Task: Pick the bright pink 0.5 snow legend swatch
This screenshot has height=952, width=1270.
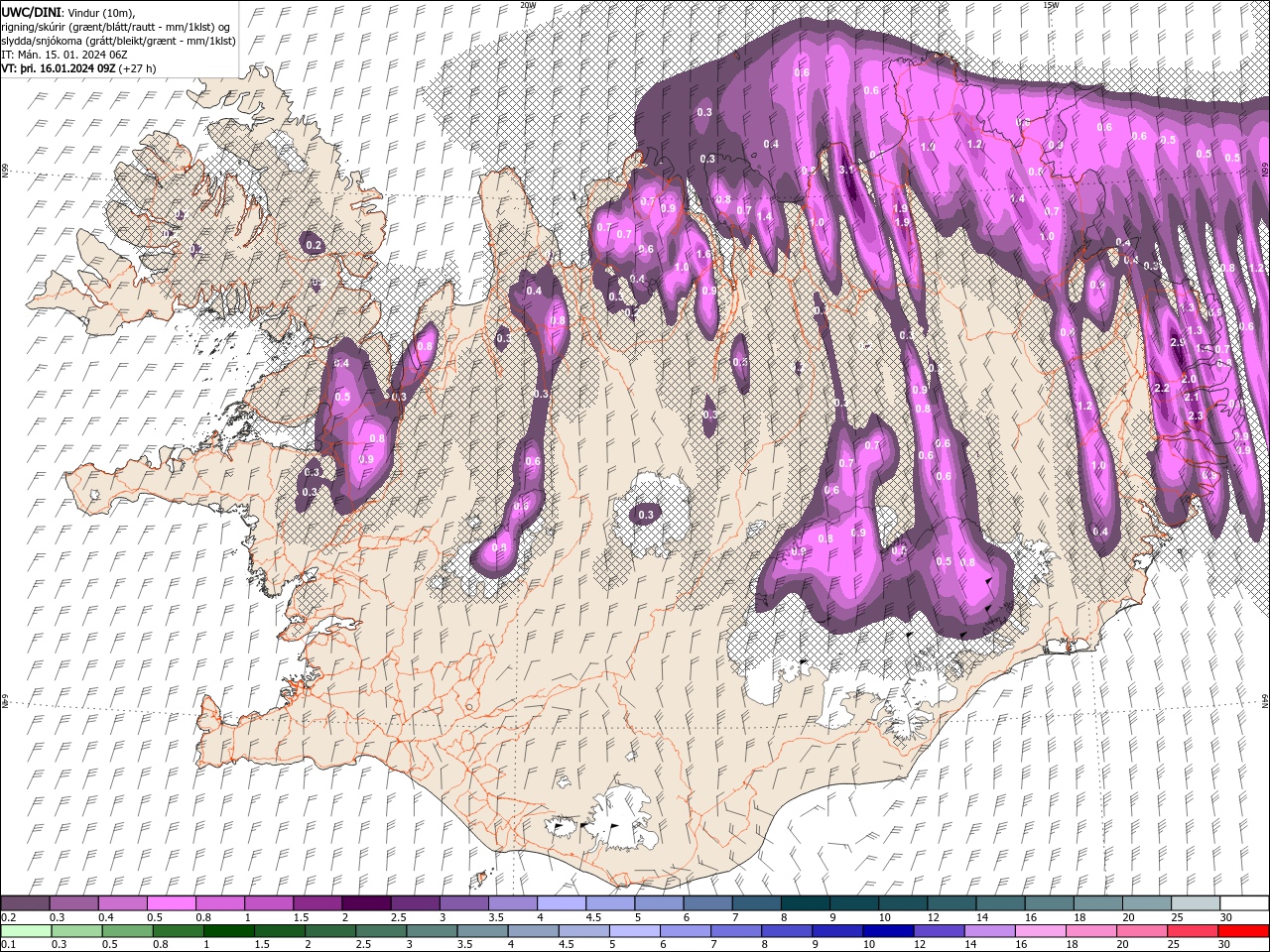Action: pyautogui.click(x=171, y=903)
